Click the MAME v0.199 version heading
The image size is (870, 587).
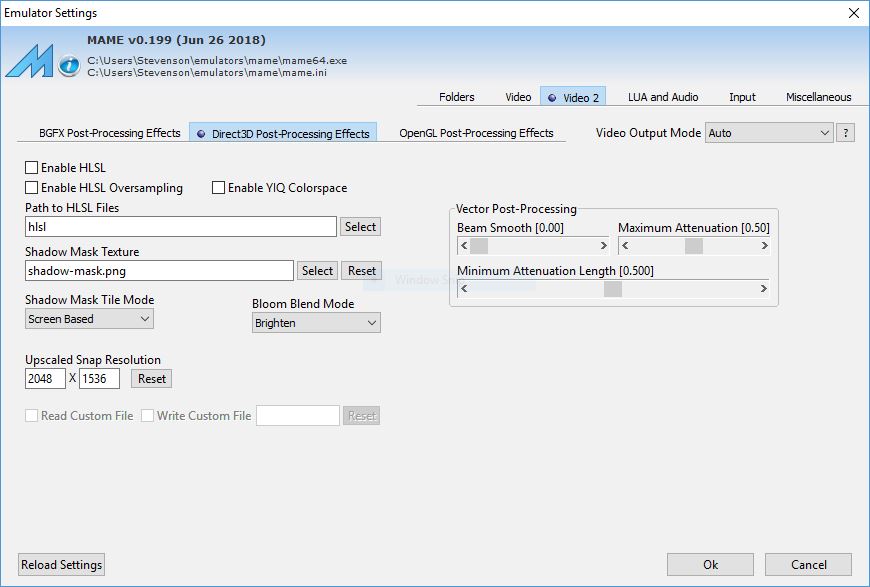(x=176, y=40)
